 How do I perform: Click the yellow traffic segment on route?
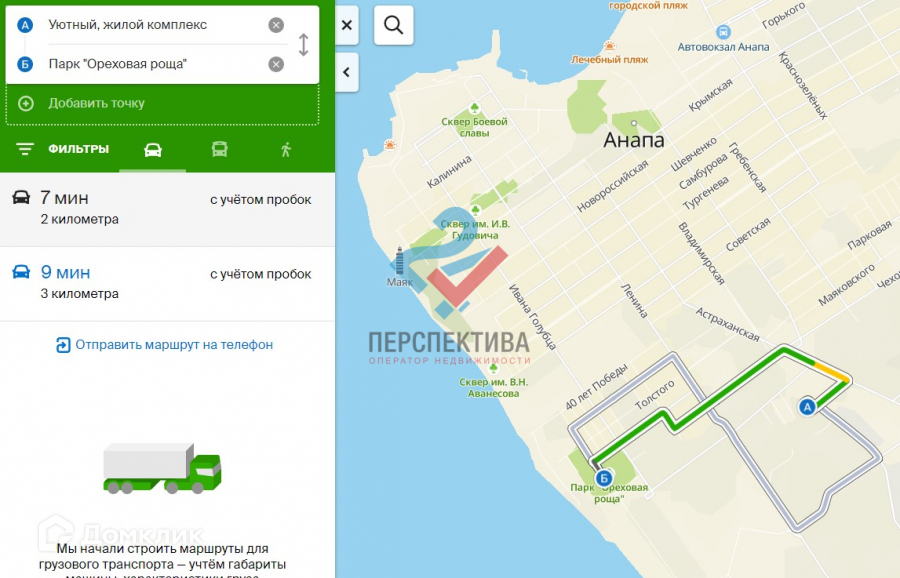point(832,372)
